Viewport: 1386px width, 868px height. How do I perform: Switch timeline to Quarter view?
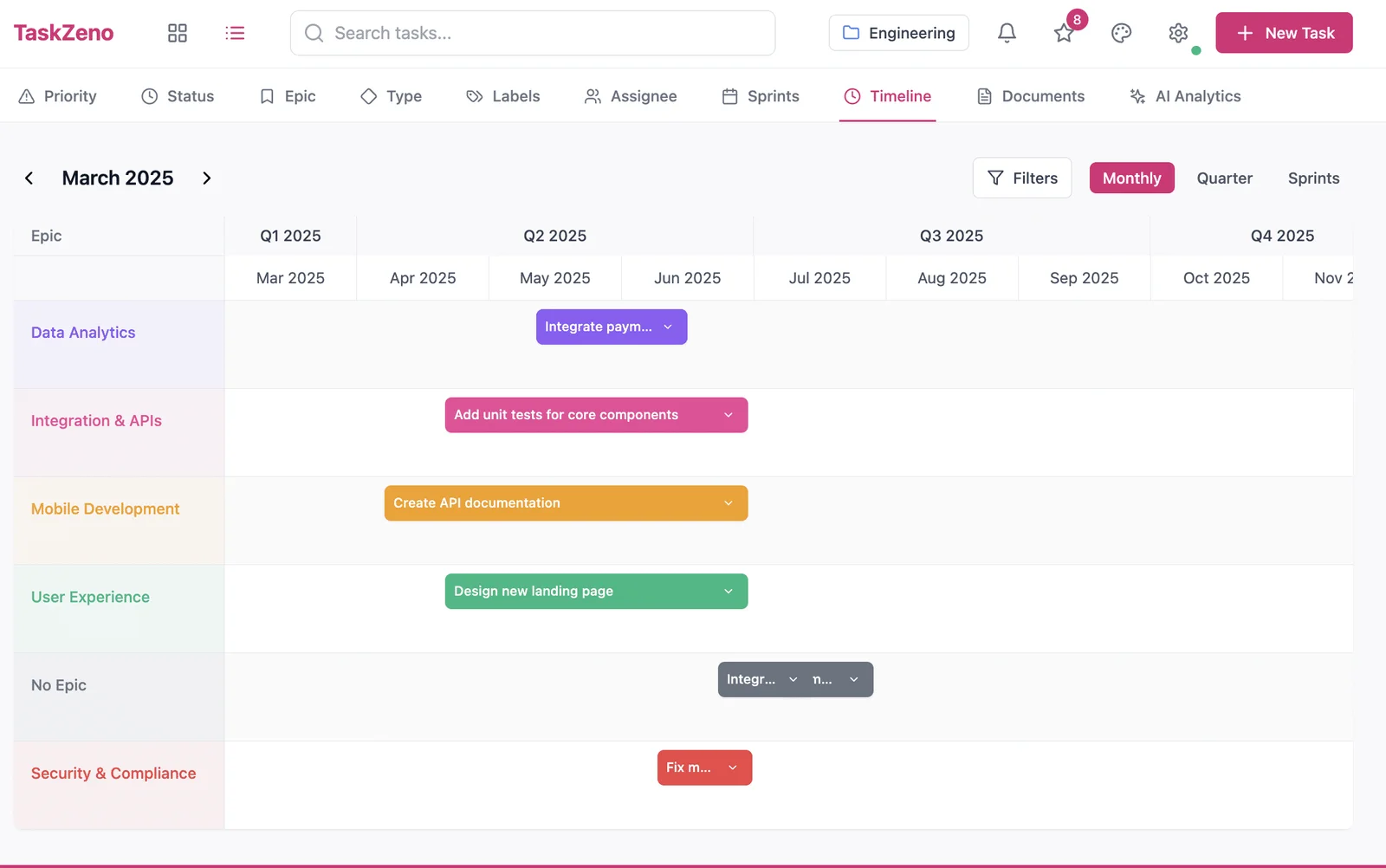pos(1224,178)
